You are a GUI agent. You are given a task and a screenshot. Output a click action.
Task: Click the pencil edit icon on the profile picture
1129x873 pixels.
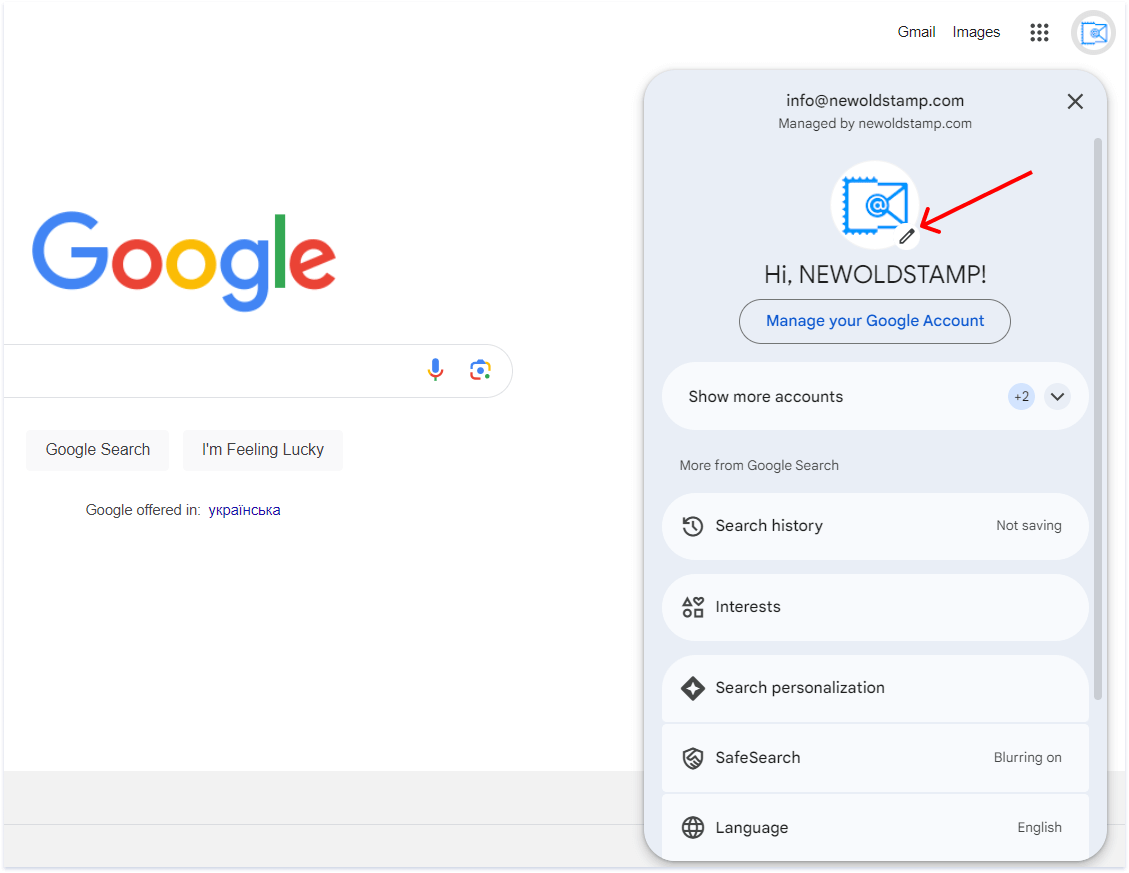(x=907, y=236)
